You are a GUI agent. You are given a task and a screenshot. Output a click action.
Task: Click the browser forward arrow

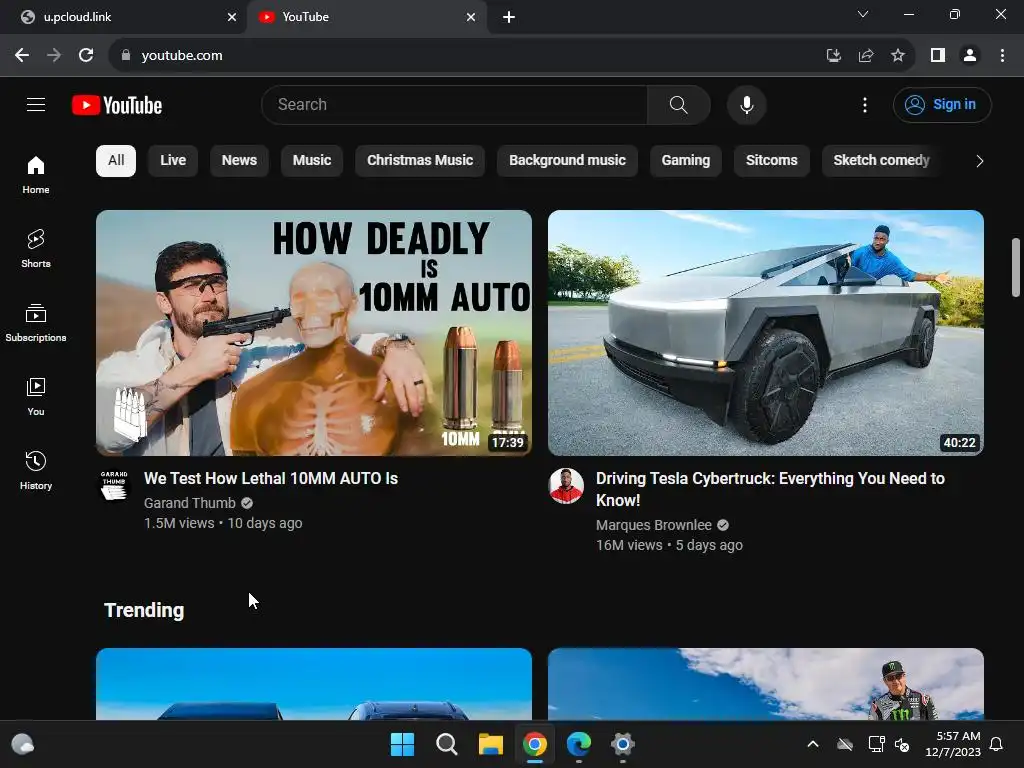(54, 56)
